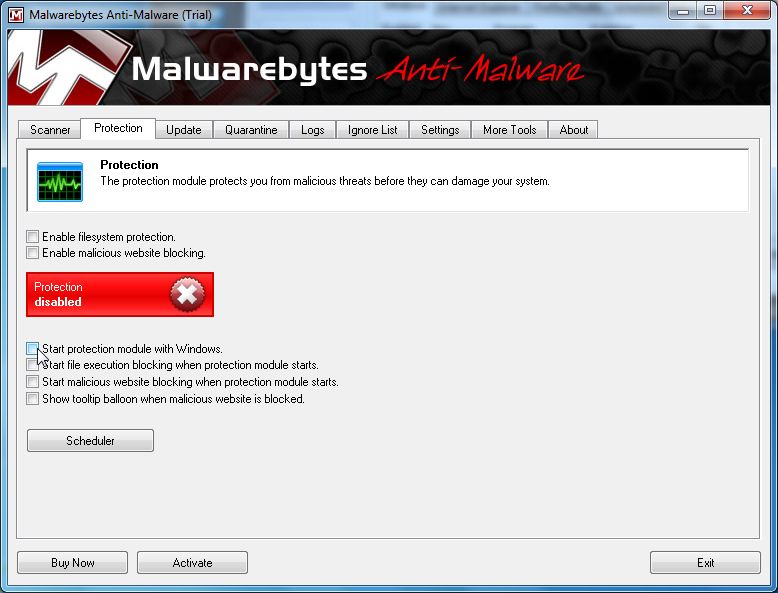Toggle Start file execution blocking checkbox

click(x=32, y=365)
